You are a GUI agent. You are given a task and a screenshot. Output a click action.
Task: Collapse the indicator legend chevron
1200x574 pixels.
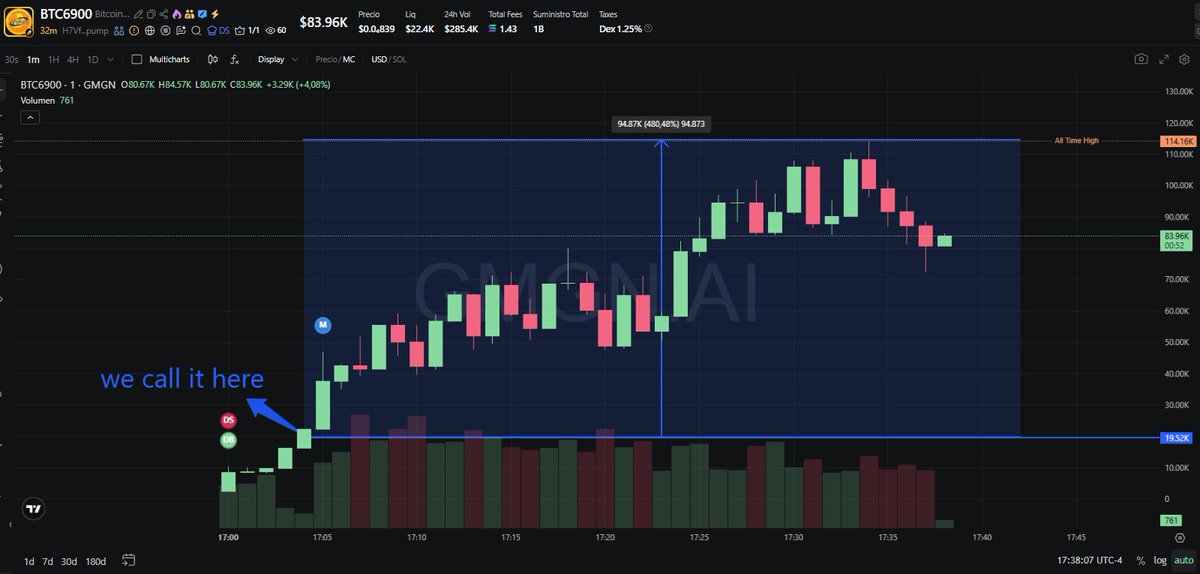pos(30,117)
